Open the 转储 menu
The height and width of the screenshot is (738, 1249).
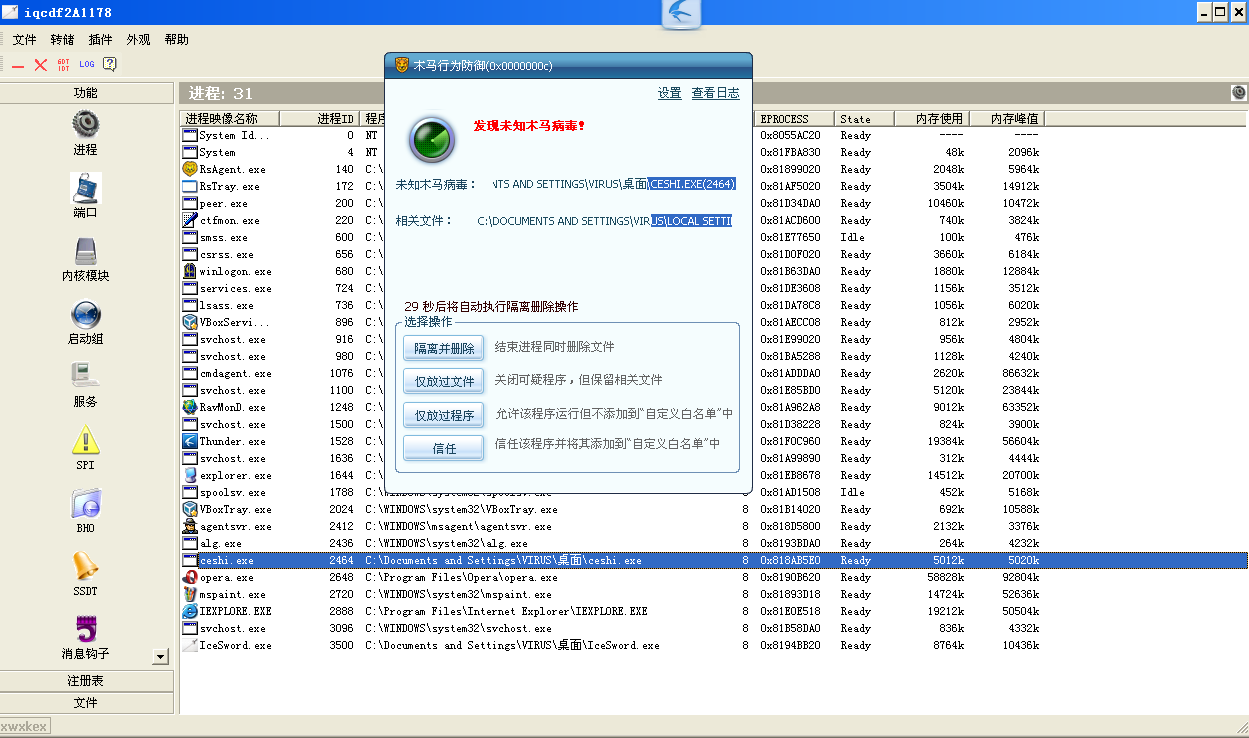point(62,40)
